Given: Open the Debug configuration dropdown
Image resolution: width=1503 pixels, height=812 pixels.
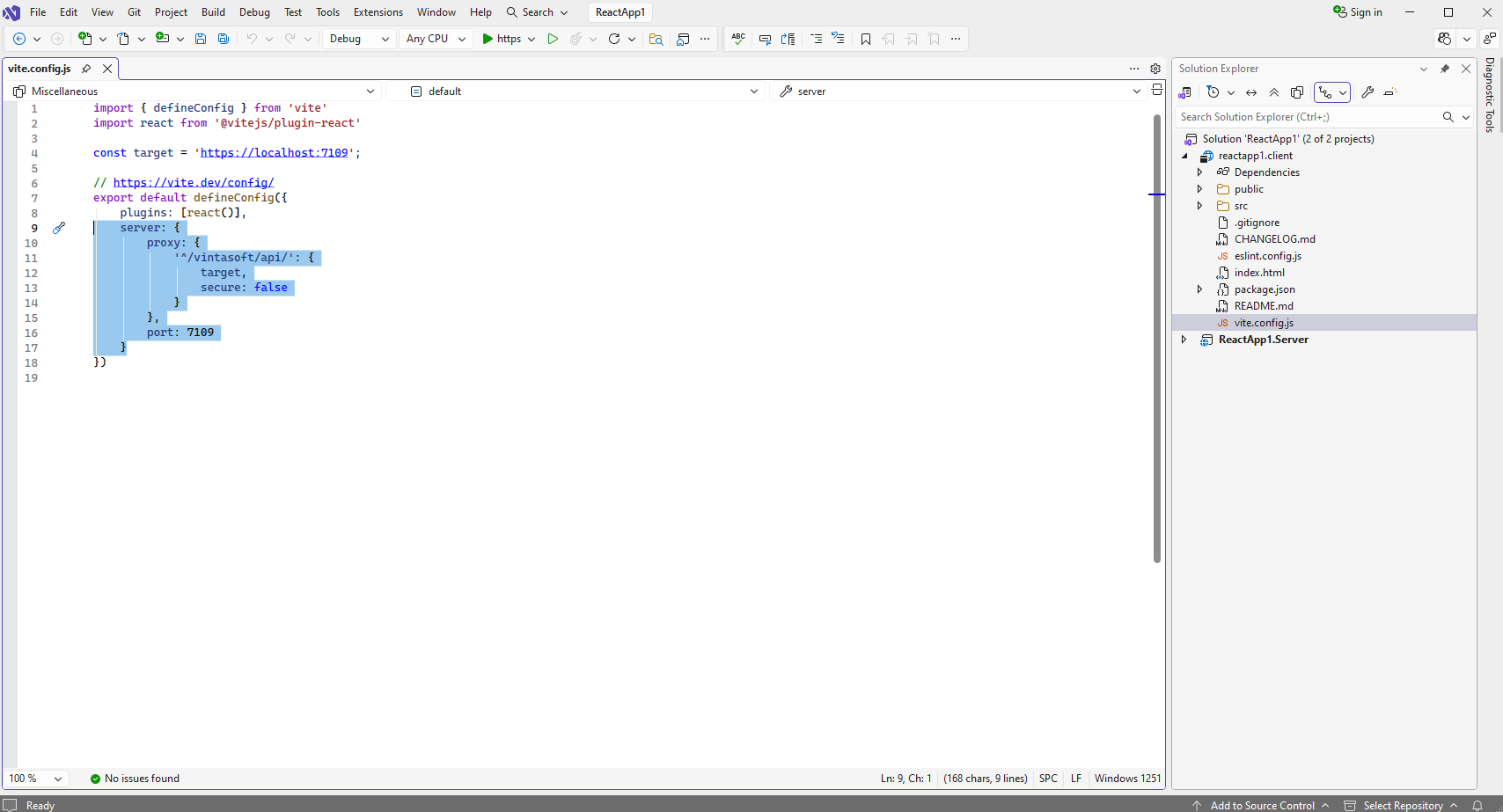Looking at the screenshot, I should 359,39.
